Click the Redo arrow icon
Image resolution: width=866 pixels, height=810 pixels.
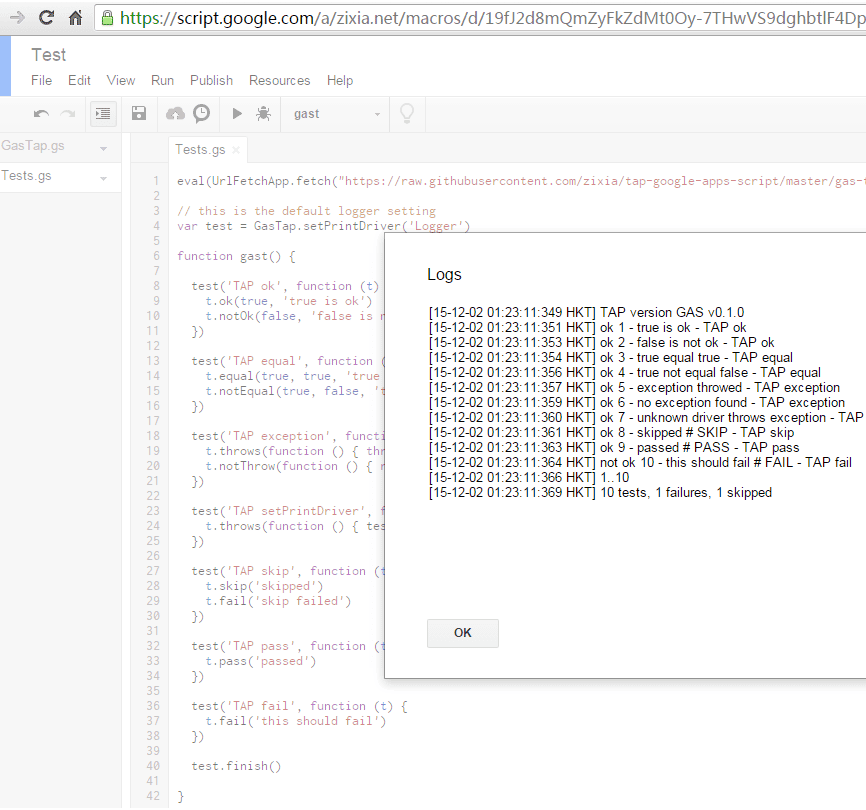coord(67,113)
